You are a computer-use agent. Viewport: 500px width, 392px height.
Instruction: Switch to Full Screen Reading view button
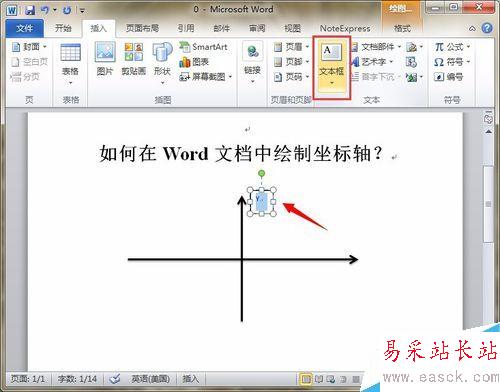[x=319, y=379]
